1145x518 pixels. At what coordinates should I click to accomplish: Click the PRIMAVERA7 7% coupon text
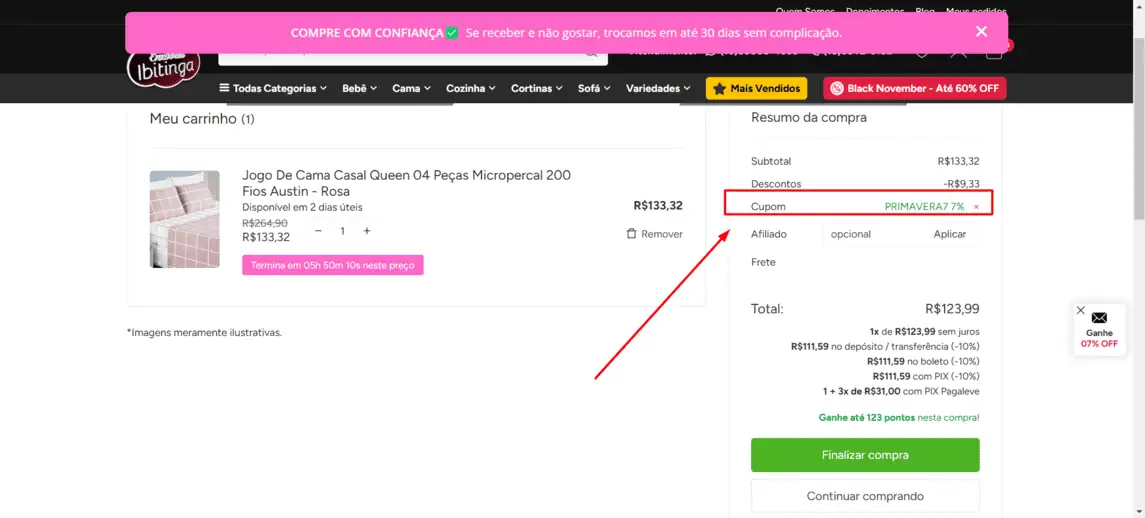[x=924, y=207]
